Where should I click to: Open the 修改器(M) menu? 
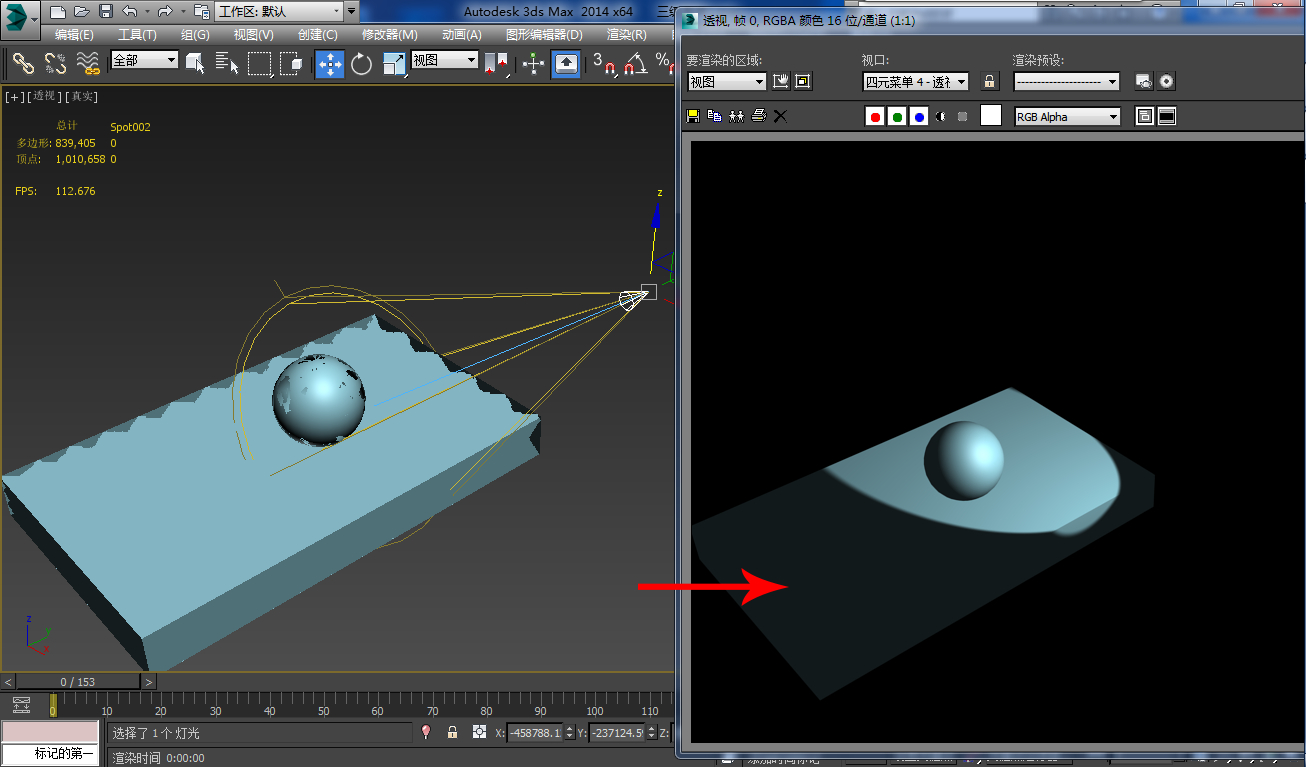[389, 34]
